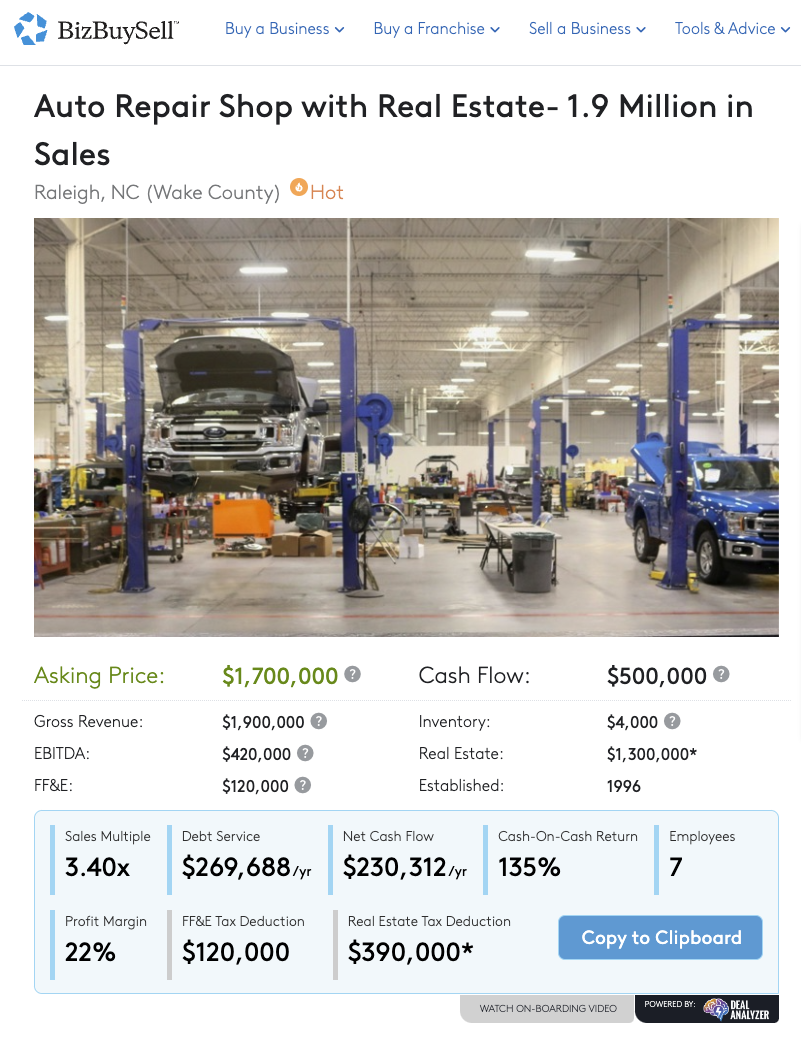801x1045 pixels.
Task: Click the Hot label link
Action: pyautogui.click(x=327, y=192)
